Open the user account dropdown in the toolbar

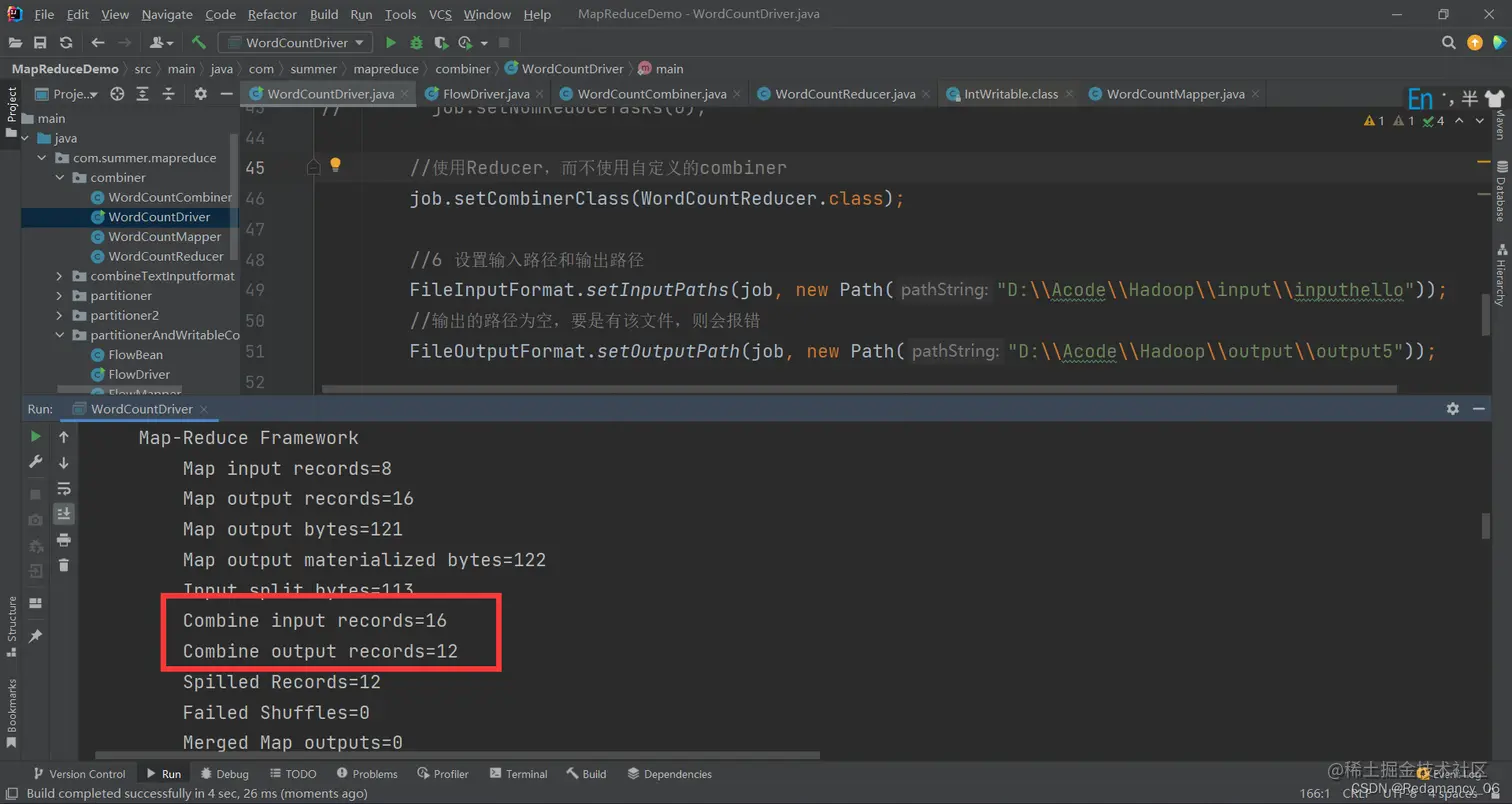[x=161, y=43]
